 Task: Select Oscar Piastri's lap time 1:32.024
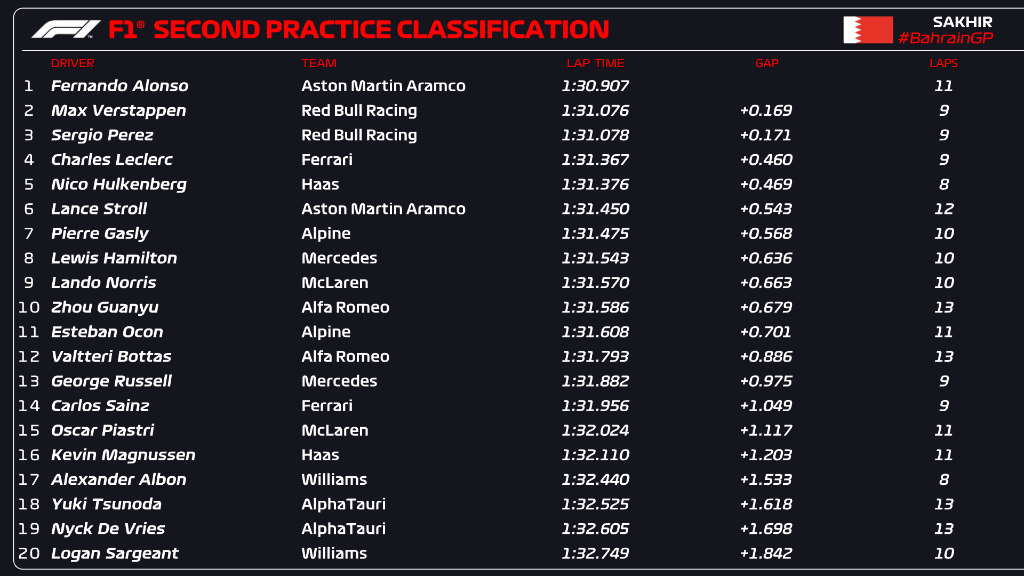click(595, 430)
